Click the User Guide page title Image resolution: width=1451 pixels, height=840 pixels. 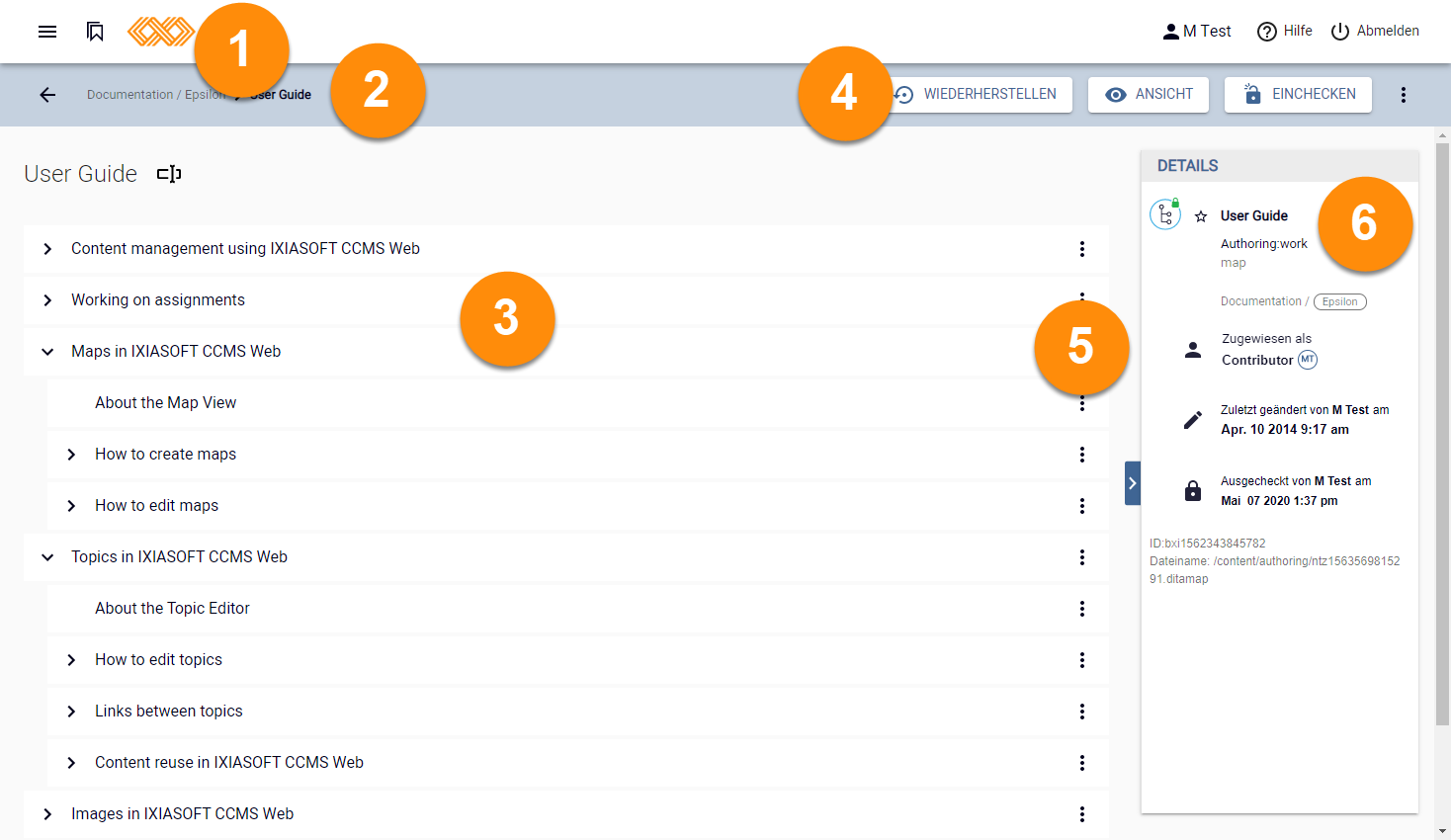[x=81, y=174]
